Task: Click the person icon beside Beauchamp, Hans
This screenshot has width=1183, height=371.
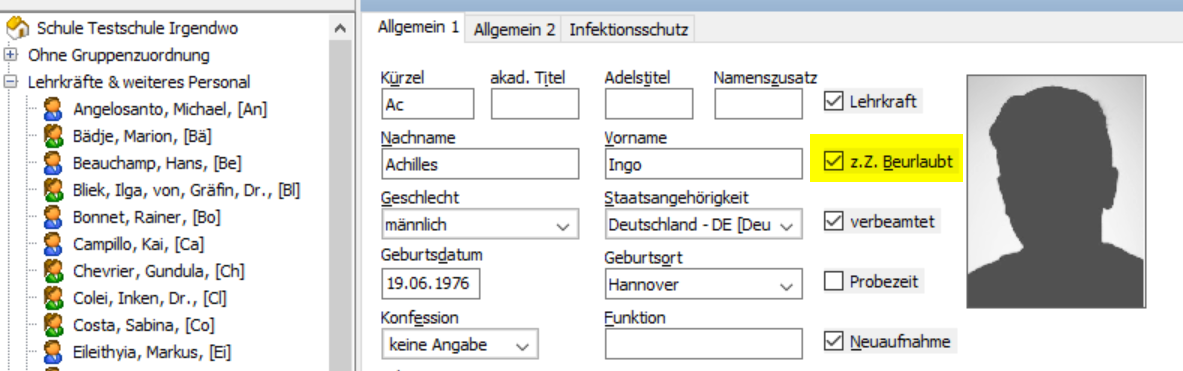Action: [53, 163]
